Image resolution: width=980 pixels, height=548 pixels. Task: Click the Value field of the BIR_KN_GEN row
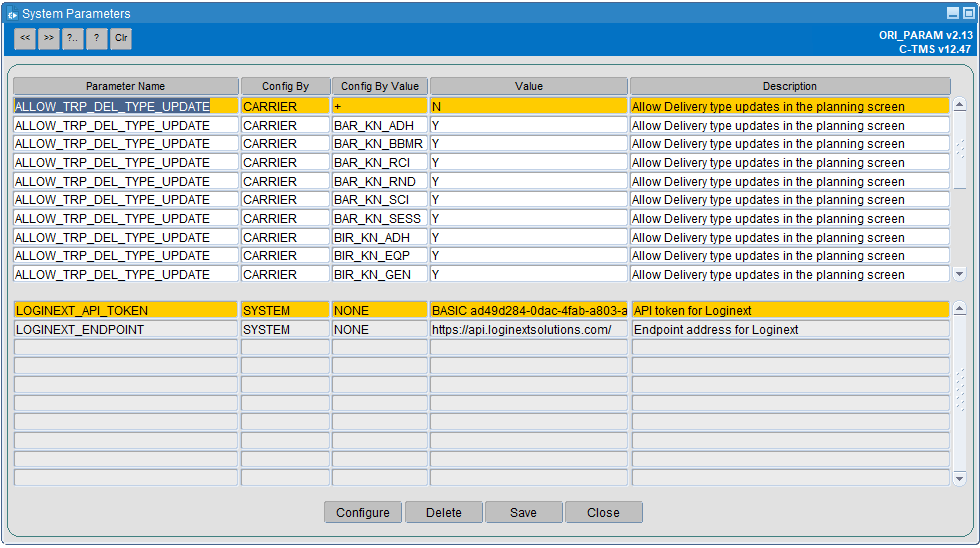(529, 274)
